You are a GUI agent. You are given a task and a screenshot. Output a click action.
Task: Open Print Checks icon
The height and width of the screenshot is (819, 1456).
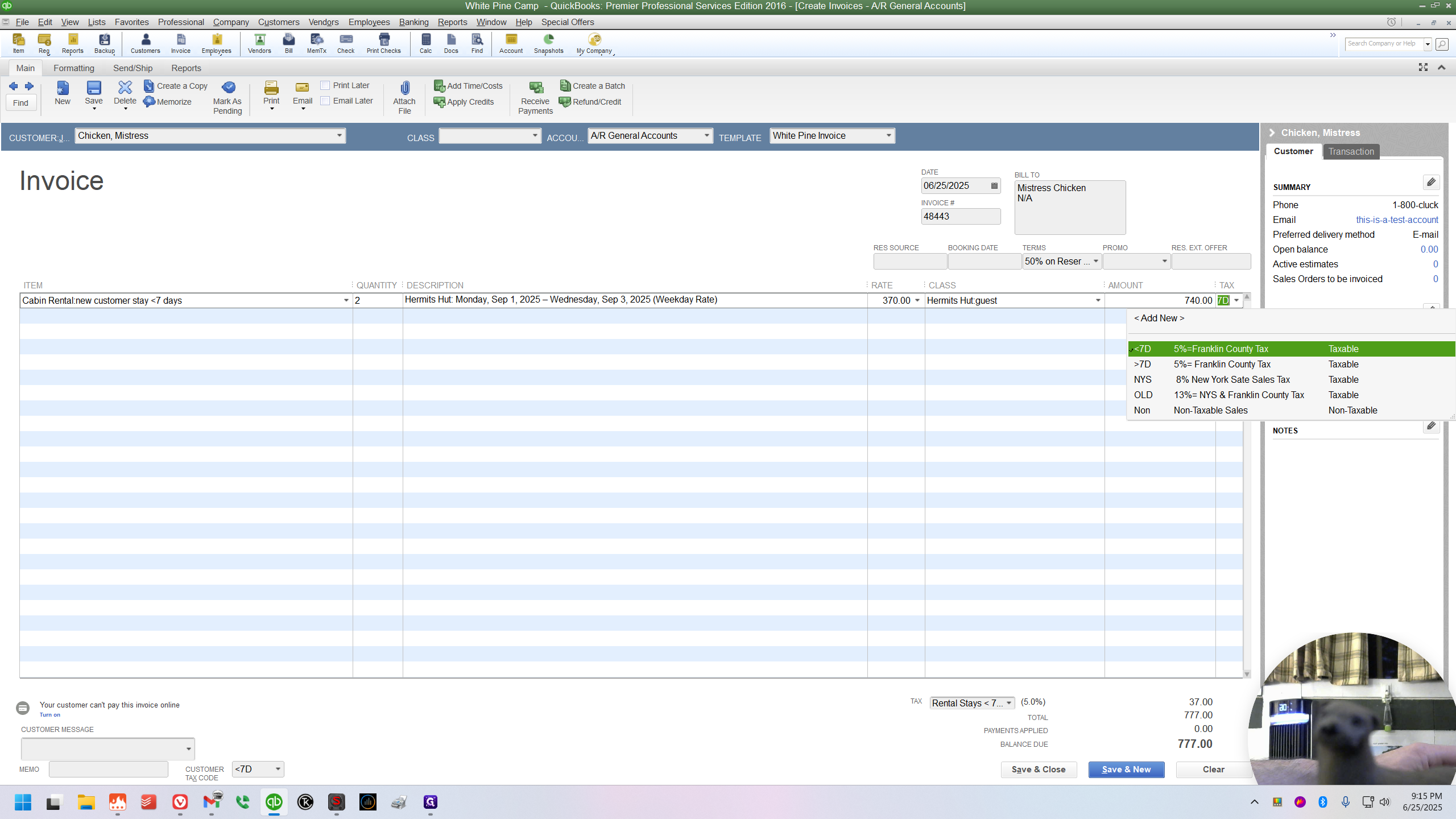pos(384,43)
